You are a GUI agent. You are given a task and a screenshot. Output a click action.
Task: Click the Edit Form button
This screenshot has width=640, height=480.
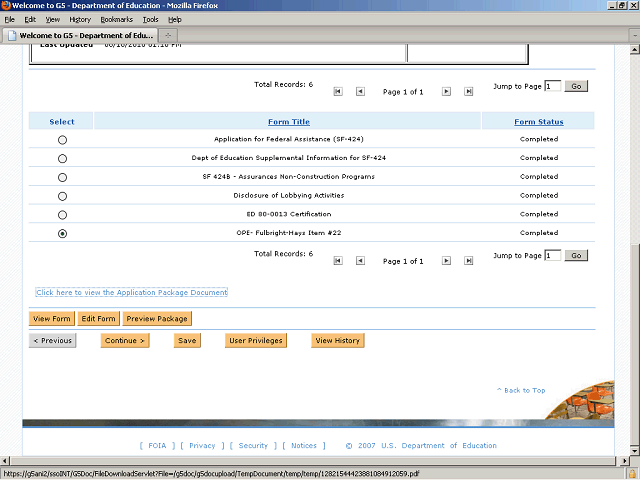tap(98, 319)
